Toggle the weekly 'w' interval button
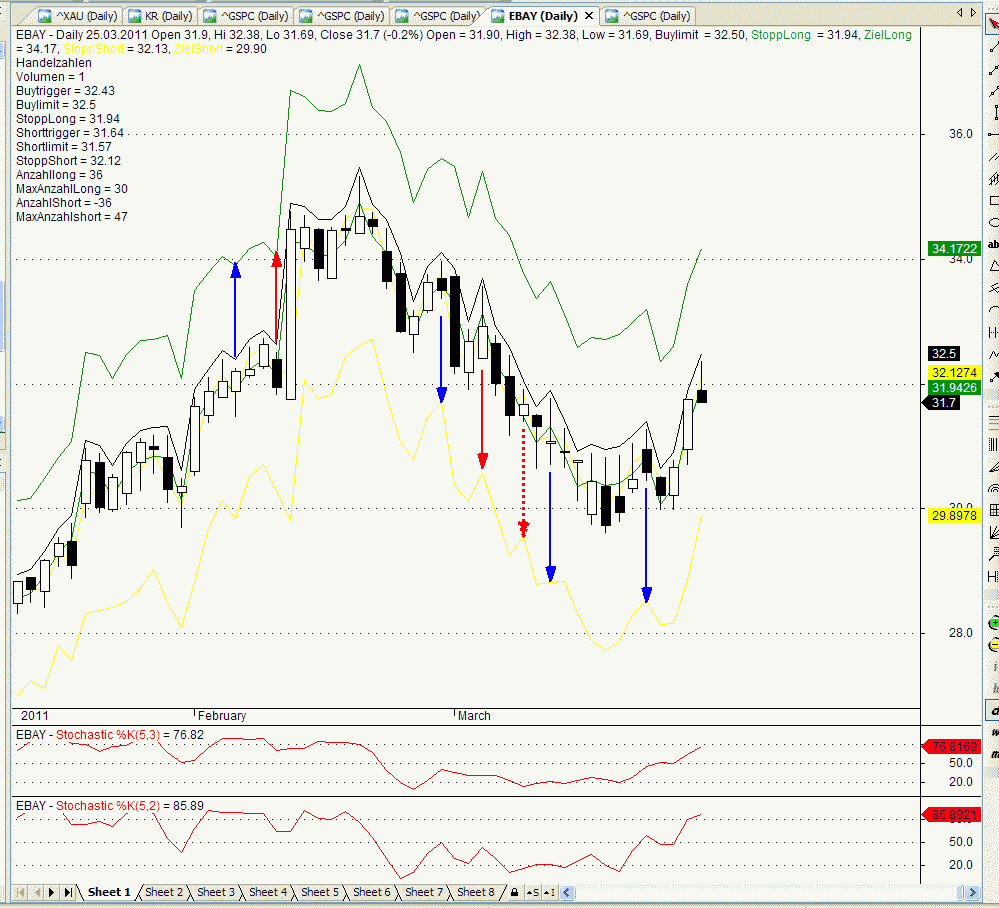Screen dimensions: 999x908 tap(994, 733)
